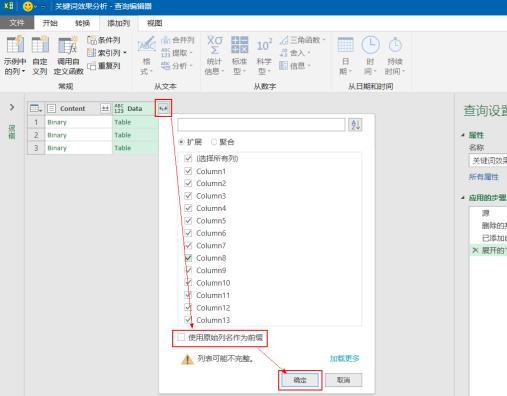This screenshot has height=396, width=507.
Task: Click the ABC123 data type icon of Data column
Action: point(119,108)
